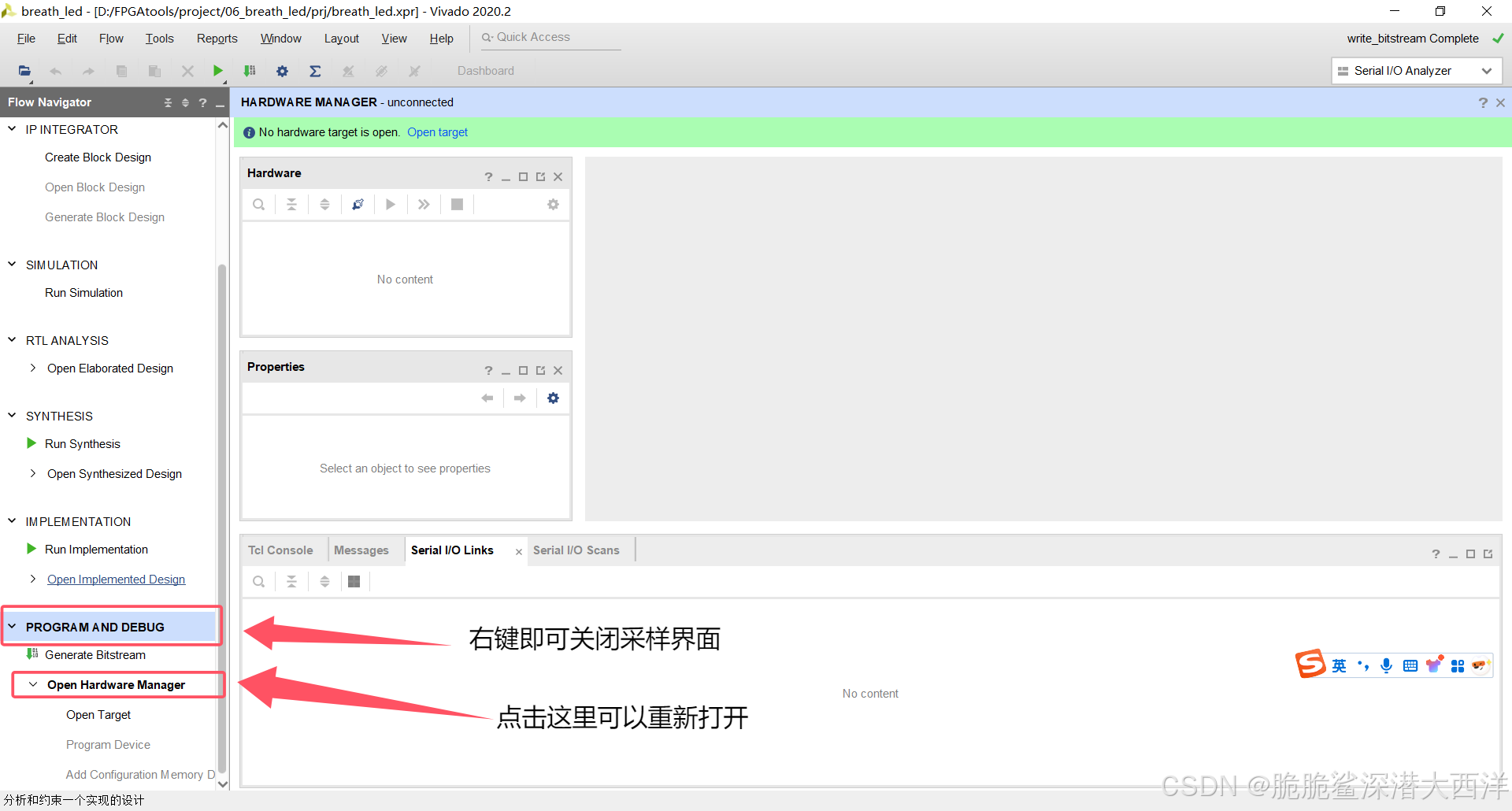This screenshot has width=1512, height=811.
Task: Open the Serial I/O Analyzer layout dropdown
Action: (1417, 71)
